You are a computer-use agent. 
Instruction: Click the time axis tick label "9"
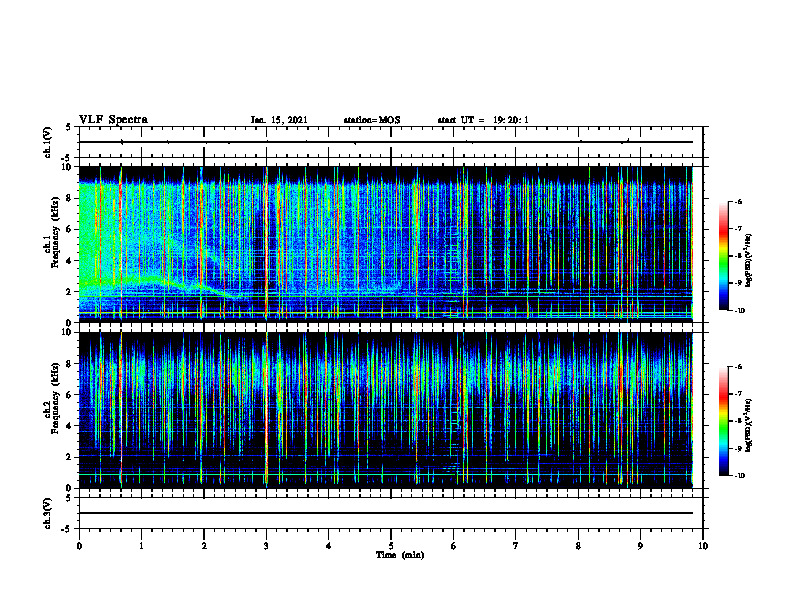pyautogui.click(x=640, y=546)
